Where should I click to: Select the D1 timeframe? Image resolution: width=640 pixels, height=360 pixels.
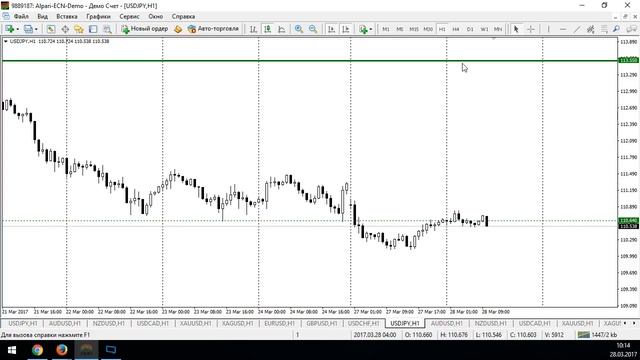click(470, 29)
